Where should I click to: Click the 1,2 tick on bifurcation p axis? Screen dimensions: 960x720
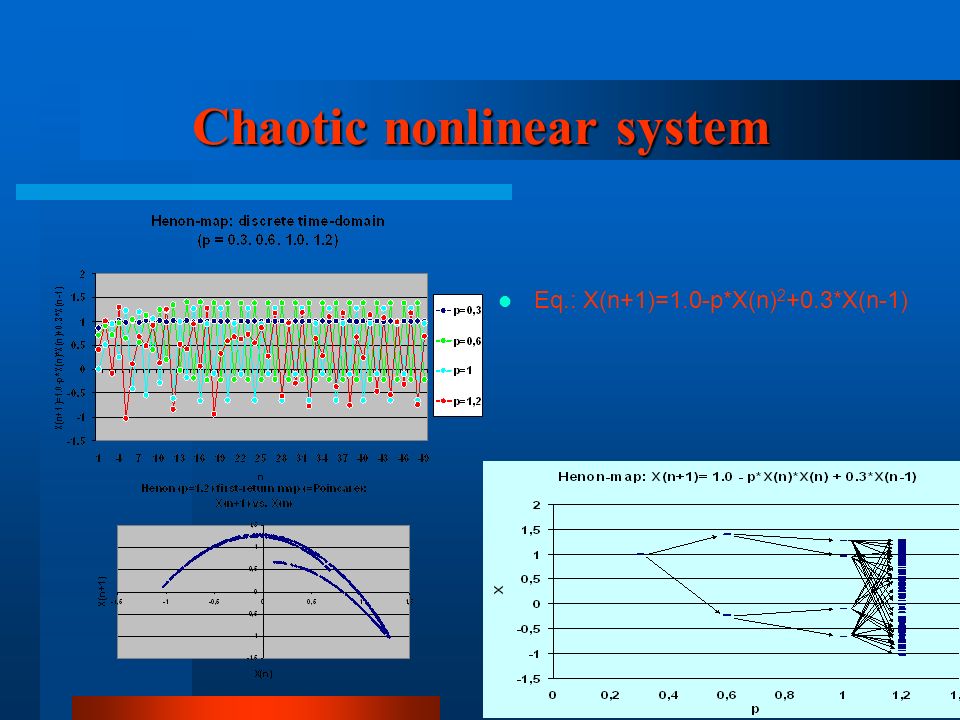[x=901, y=695]
